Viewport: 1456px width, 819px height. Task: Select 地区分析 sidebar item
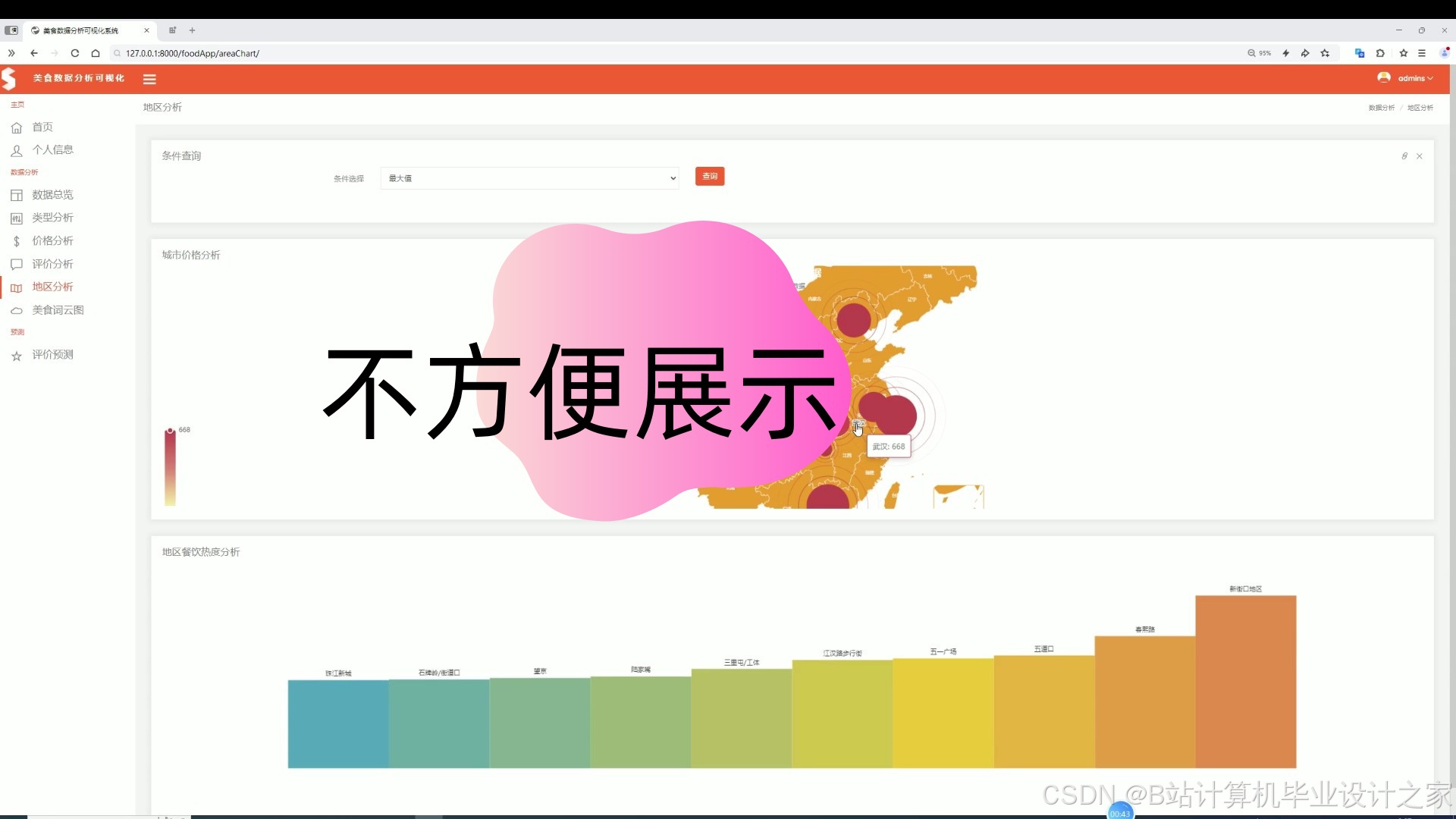coord(52,287)
